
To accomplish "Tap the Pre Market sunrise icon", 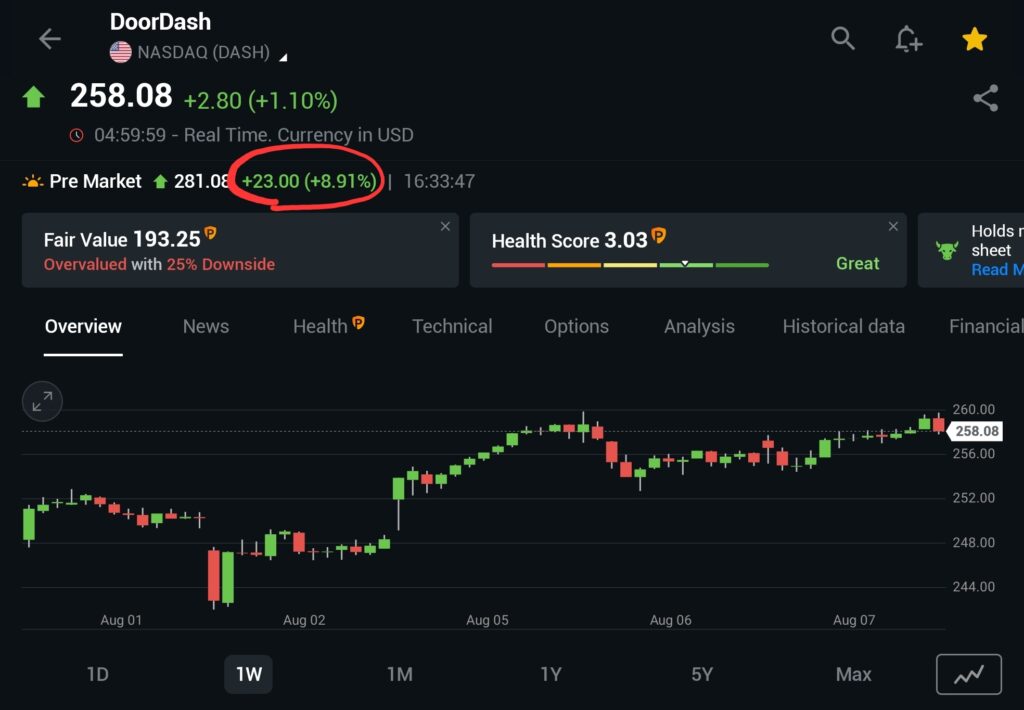I will coord(33,181).
